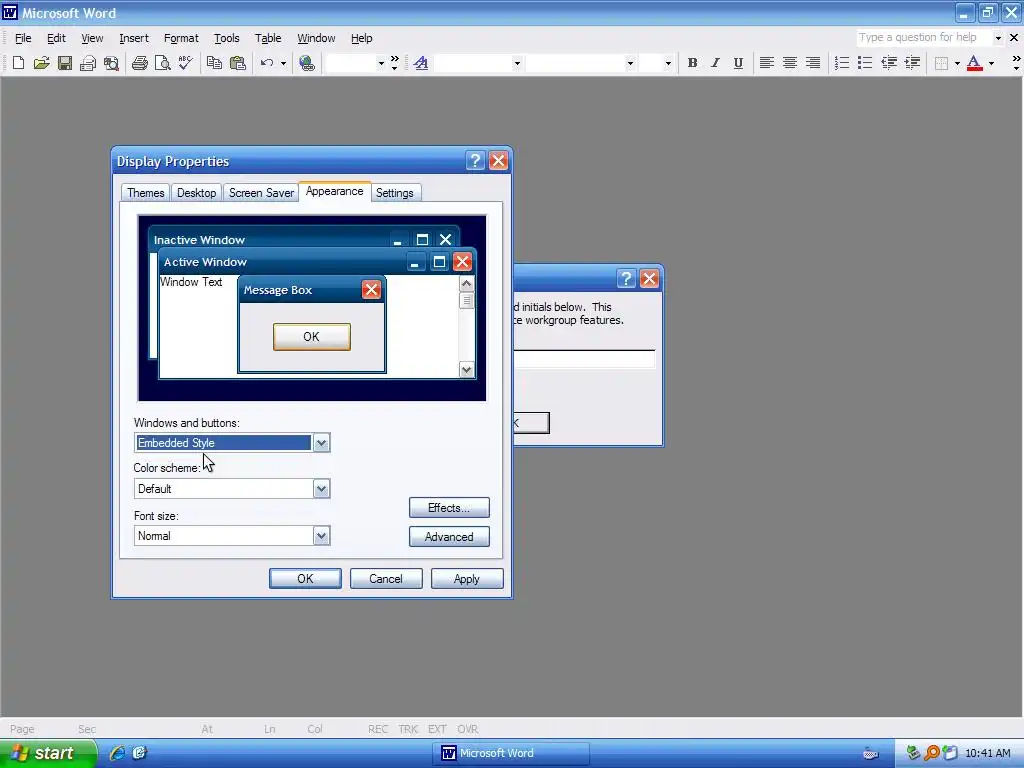Click the help question-mark in the background dialog
Viewport: 1024px width, 768px height.
tap(626, 279)
